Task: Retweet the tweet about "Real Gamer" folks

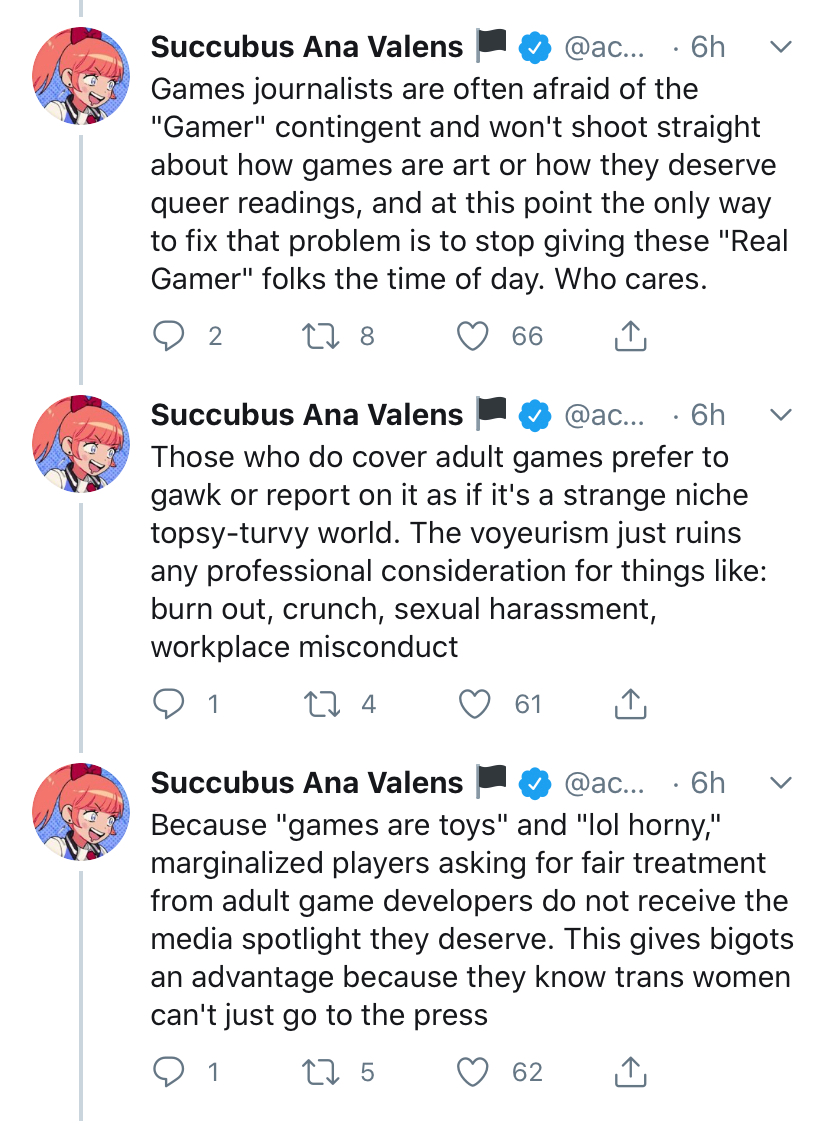Action: click(322, 337)
